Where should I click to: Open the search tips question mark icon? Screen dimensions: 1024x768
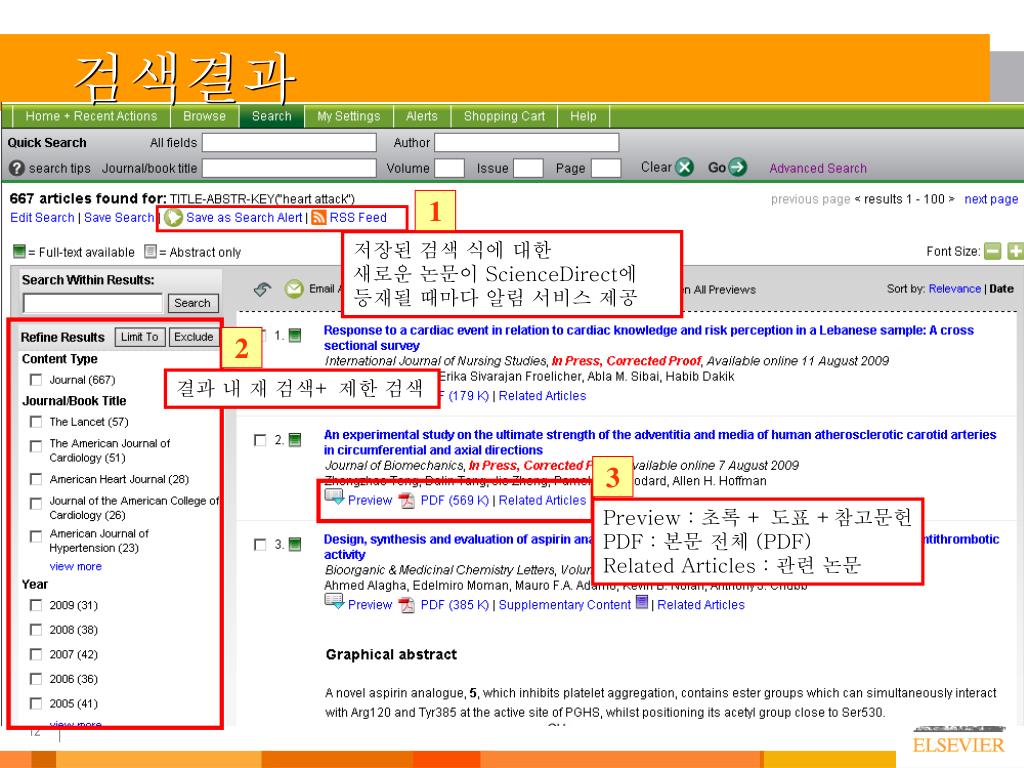pyautogui.click(x=17, y=168)
